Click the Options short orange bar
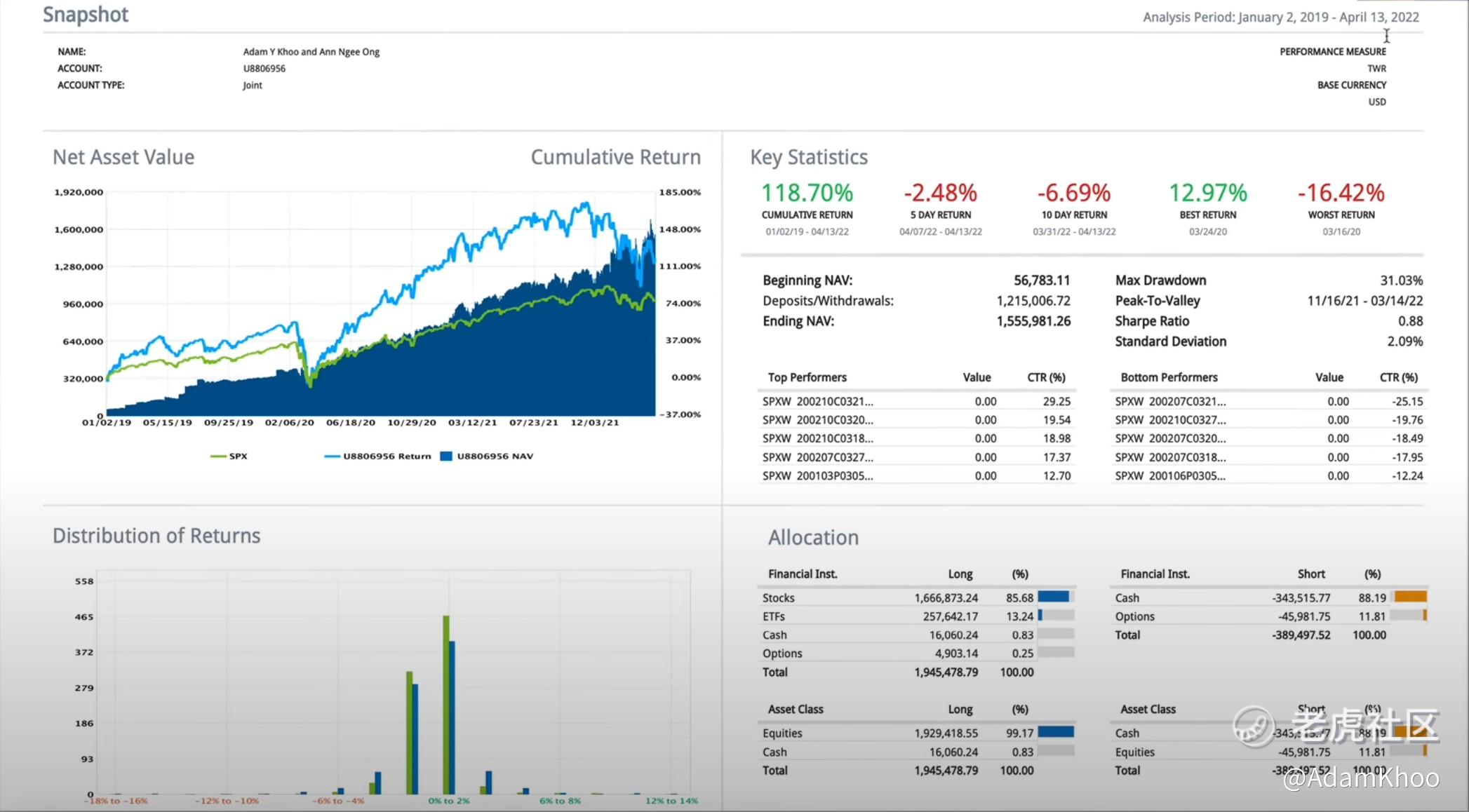The width and height of the screenshot is (1469, 812). 1424,616
